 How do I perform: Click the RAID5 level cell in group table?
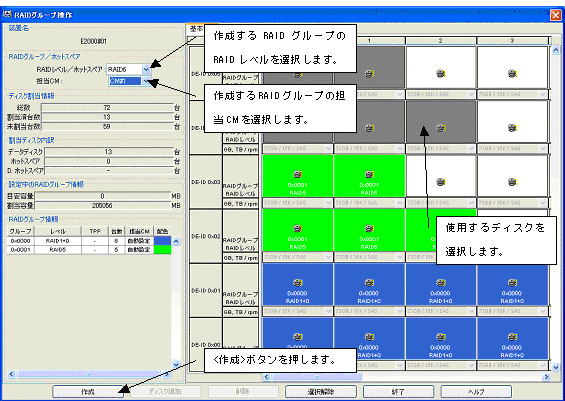pos(58,250)
